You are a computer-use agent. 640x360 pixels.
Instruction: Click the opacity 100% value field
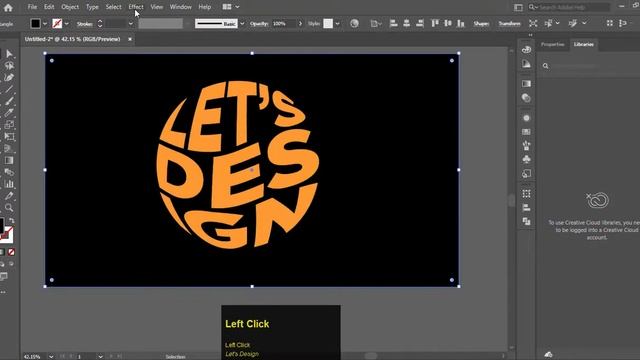click(284, 24)
